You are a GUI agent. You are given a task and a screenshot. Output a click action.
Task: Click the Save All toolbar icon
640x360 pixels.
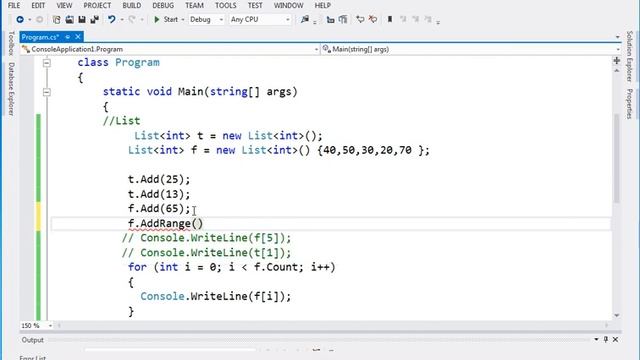(95, 19)
